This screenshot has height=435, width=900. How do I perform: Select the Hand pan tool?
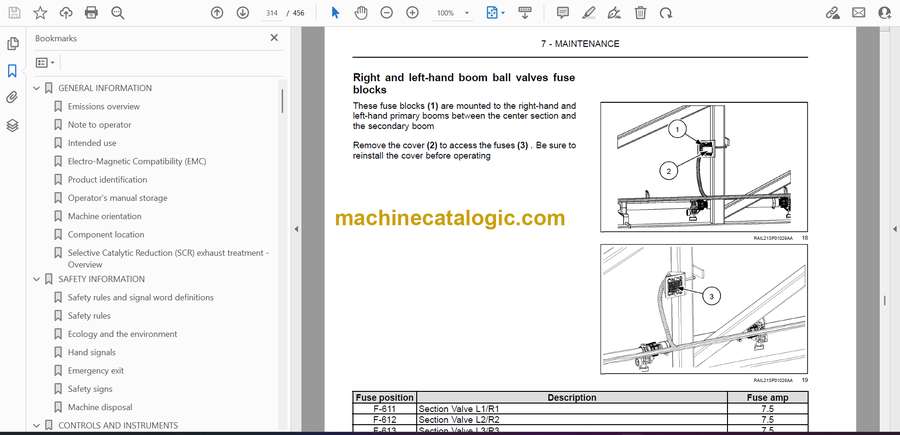(361, 13)
